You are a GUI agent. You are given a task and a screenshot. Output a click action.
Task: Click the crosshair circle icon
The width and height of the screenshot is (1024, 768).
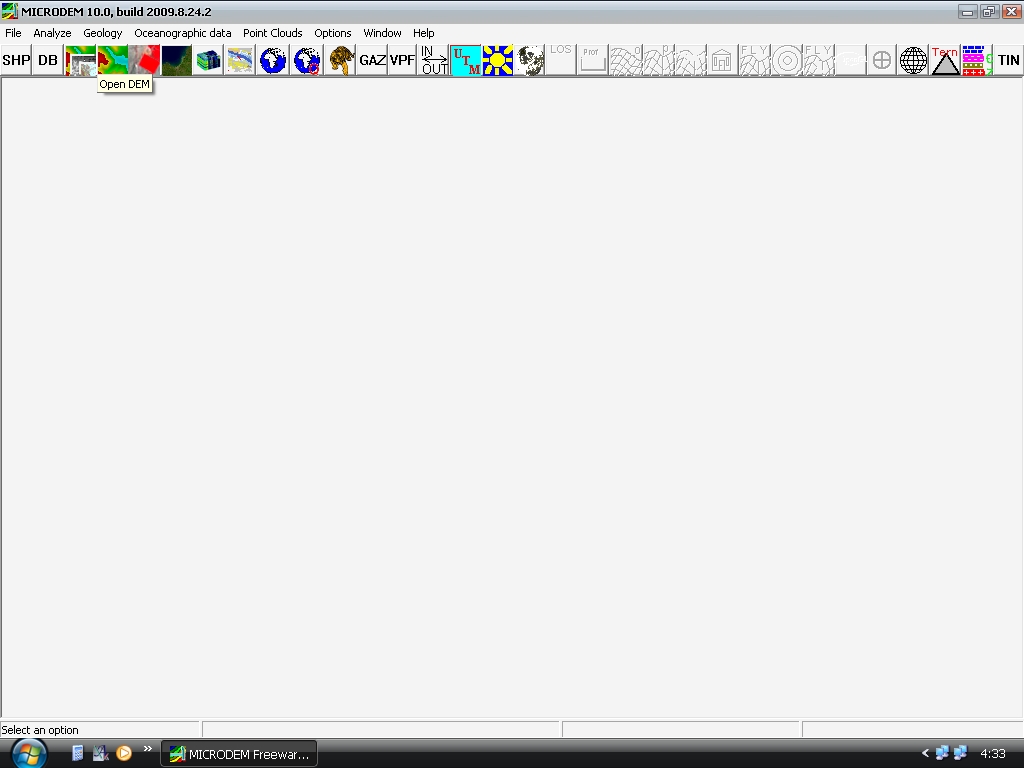pyautogui.click(x=882, y=60)
